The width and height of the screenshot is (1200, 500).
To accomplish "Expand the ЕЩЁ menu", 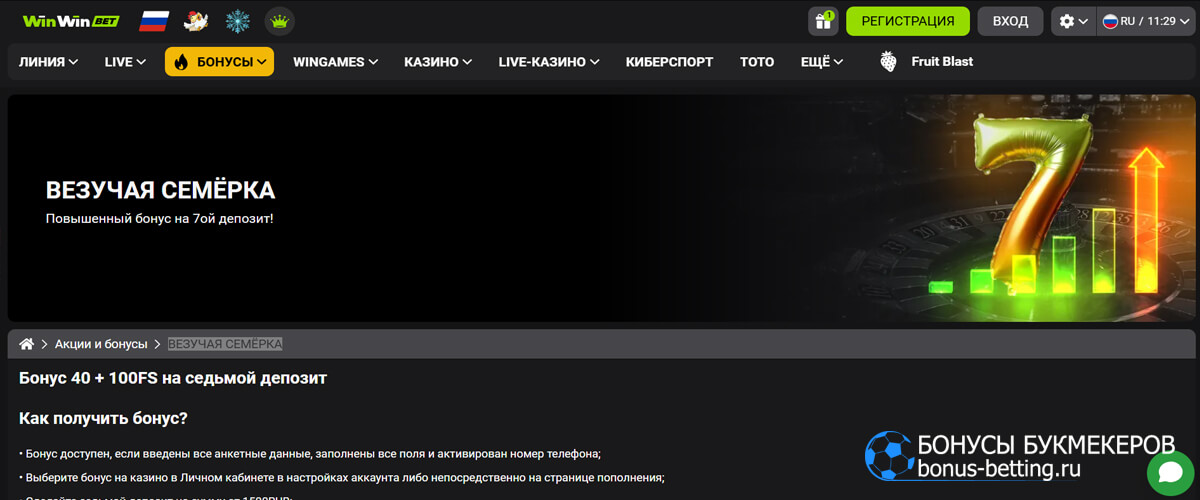I will pos(821,62).
